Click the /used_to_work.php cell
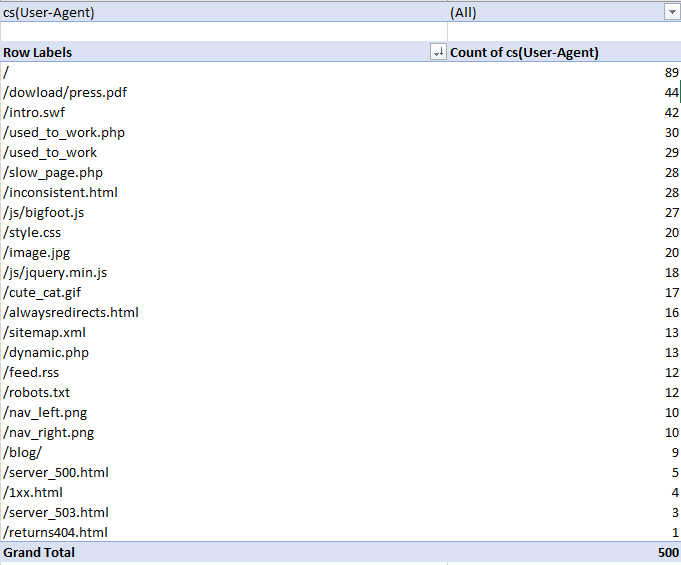The width and height of the screenshot is (681, 565). 64,132
